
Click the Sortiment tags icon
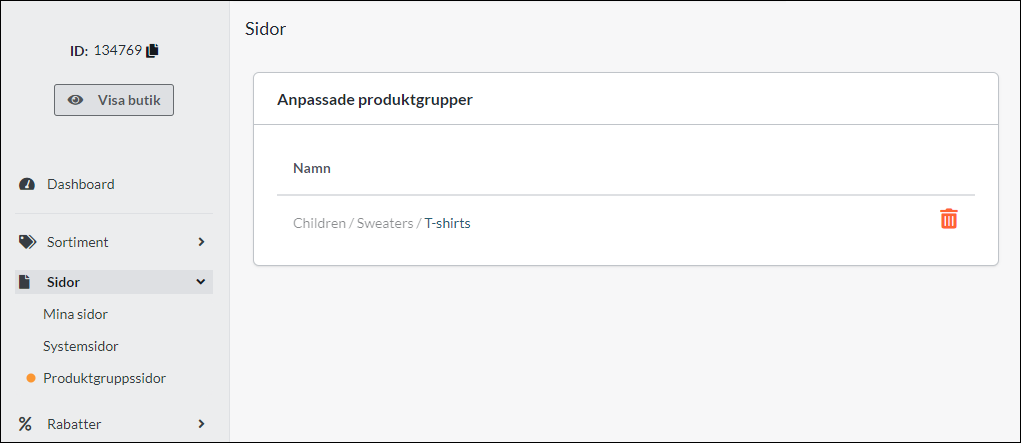(x=27, y=242)
